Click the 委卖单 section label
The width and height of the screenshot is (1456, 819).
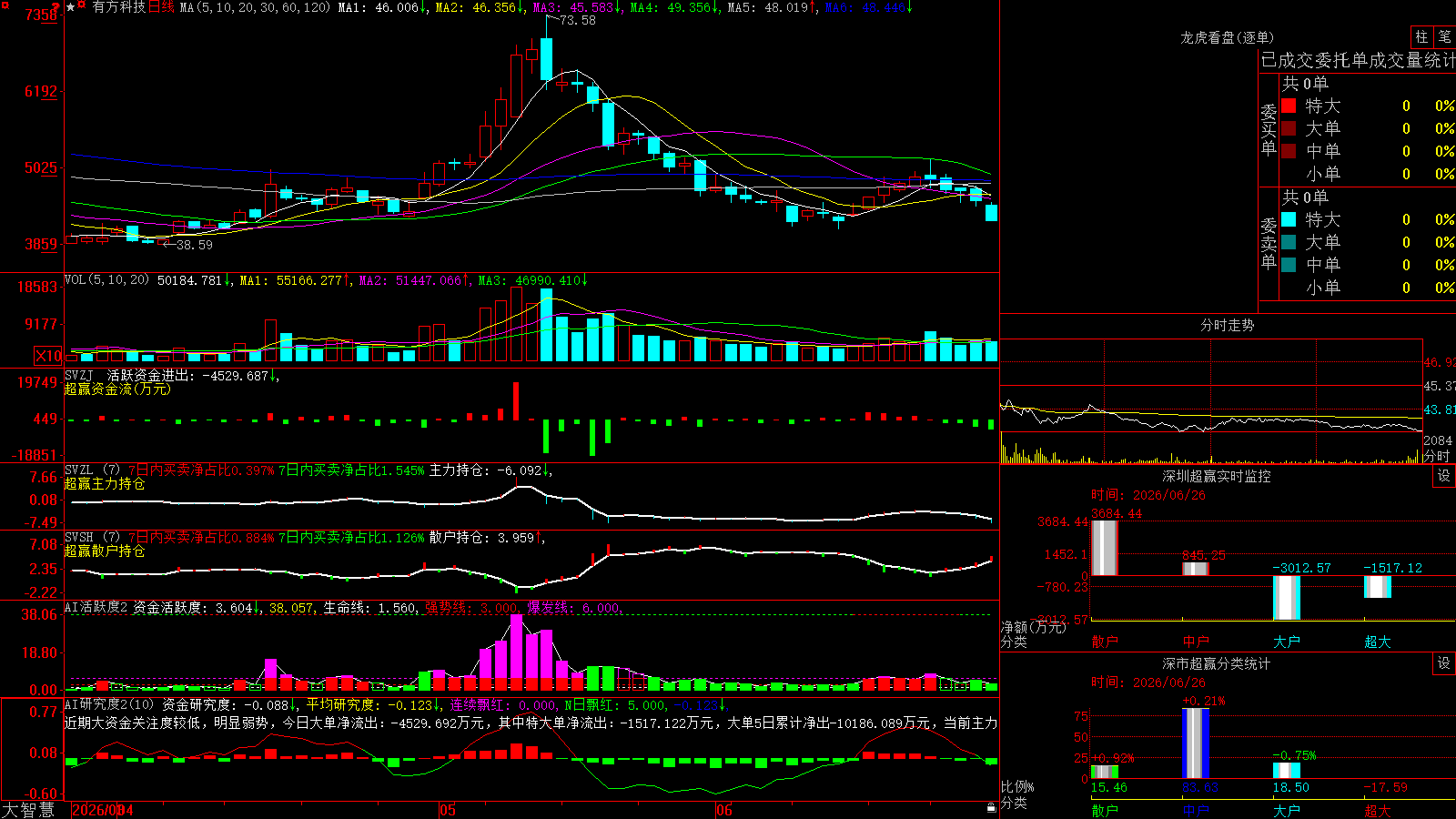click(x=1269, y=243)
